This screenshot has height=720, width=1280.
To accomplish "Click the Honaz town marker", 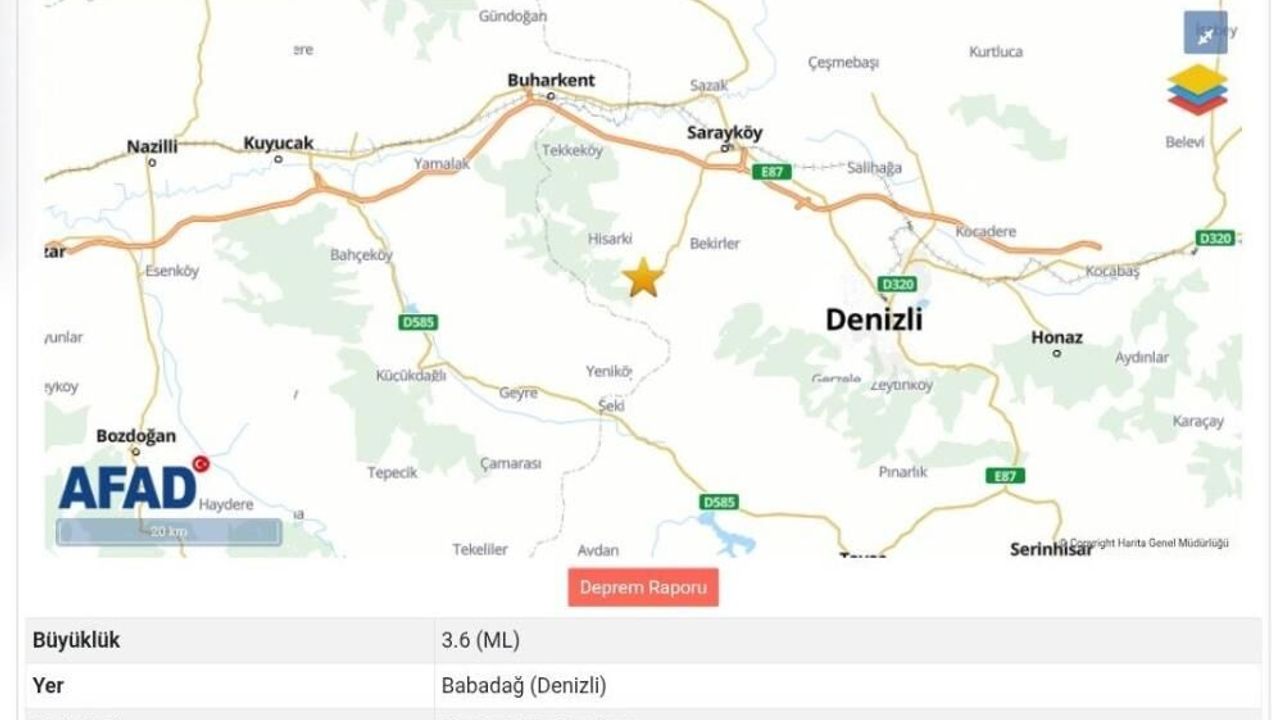I will (1057, 353).
